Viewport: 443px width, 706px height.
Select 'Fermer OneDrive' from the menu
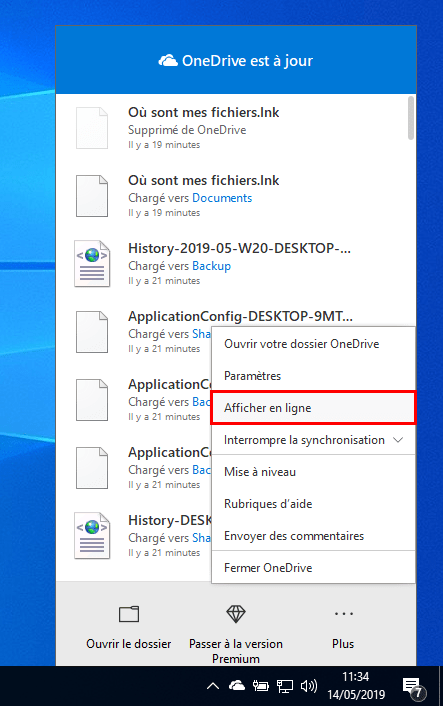313,567
